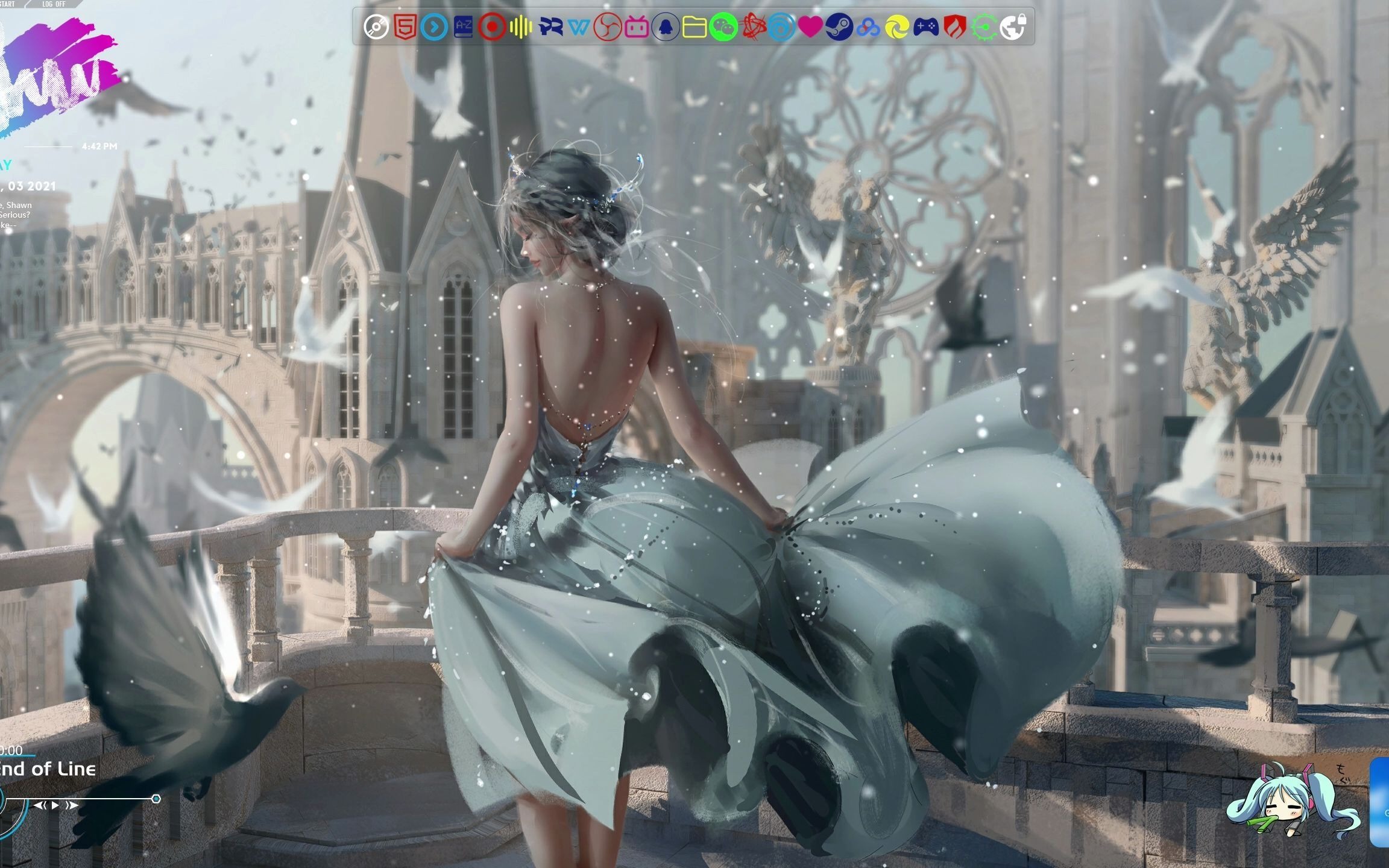1389x868 pixels.
Task: Open the game controller icon
Action: pyautogui.click(x=925, y=27)
